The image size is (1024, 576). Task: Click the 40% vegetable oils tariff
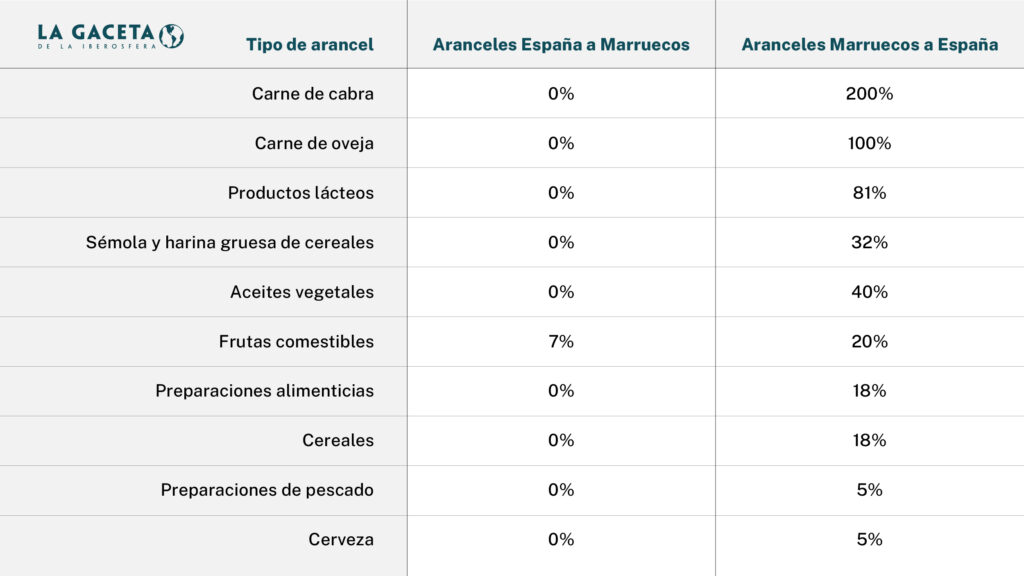pyautogui.click(x=869, y=292)
